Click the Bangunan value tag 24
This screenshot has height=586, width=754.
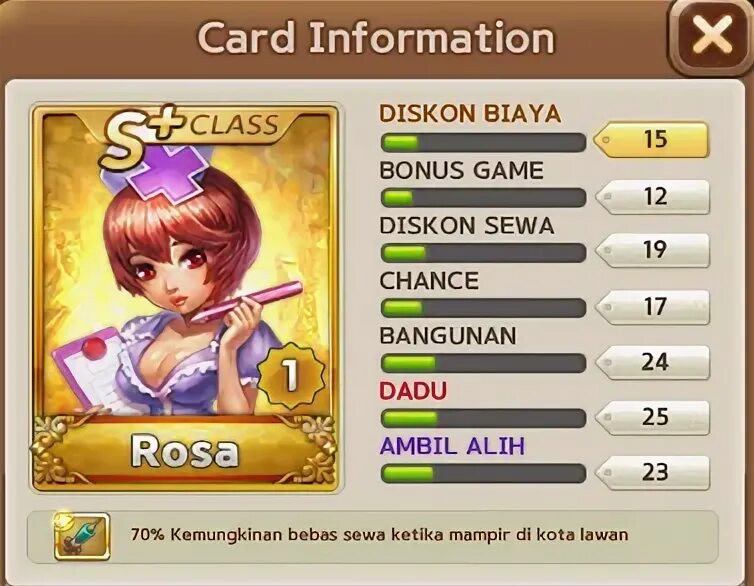pos(652,362)
